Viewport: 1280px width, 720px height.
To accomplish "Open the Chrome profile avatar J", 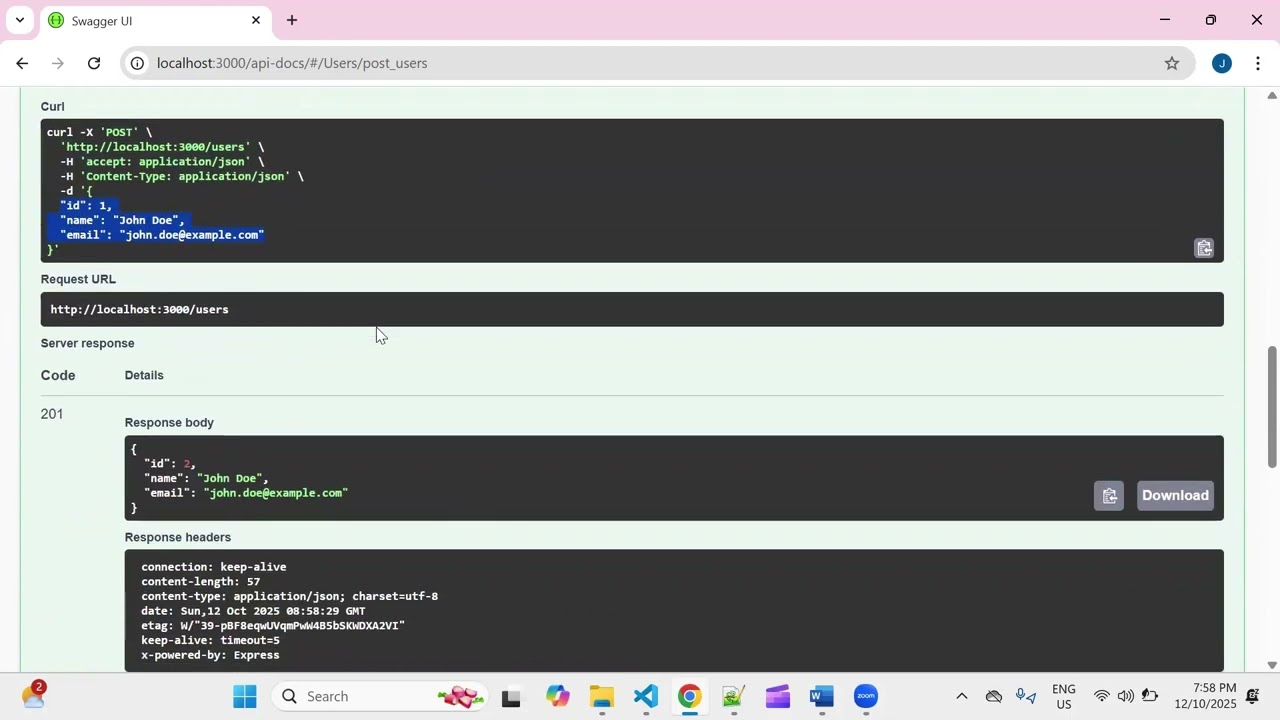I will tap(1221, 63).
